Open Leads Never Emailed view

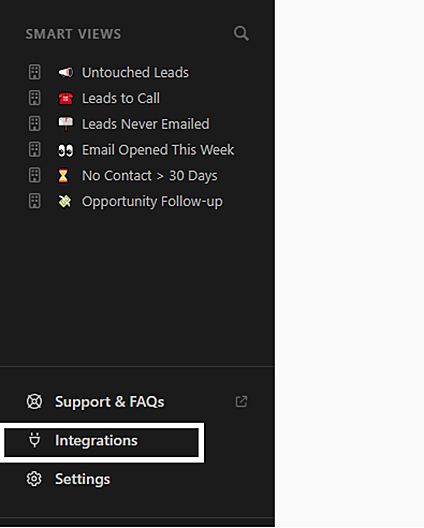pyautogui.click(x=145, y=124)
